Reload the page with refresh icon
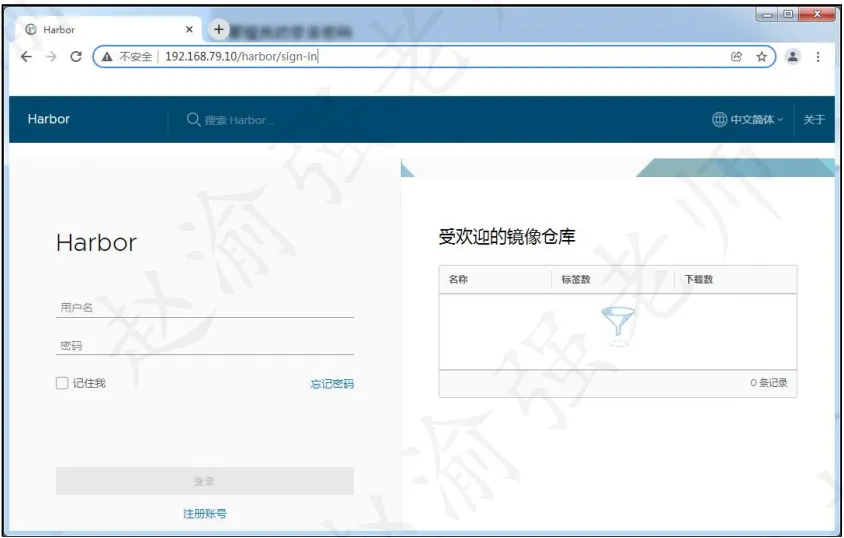 click(76, 56)
